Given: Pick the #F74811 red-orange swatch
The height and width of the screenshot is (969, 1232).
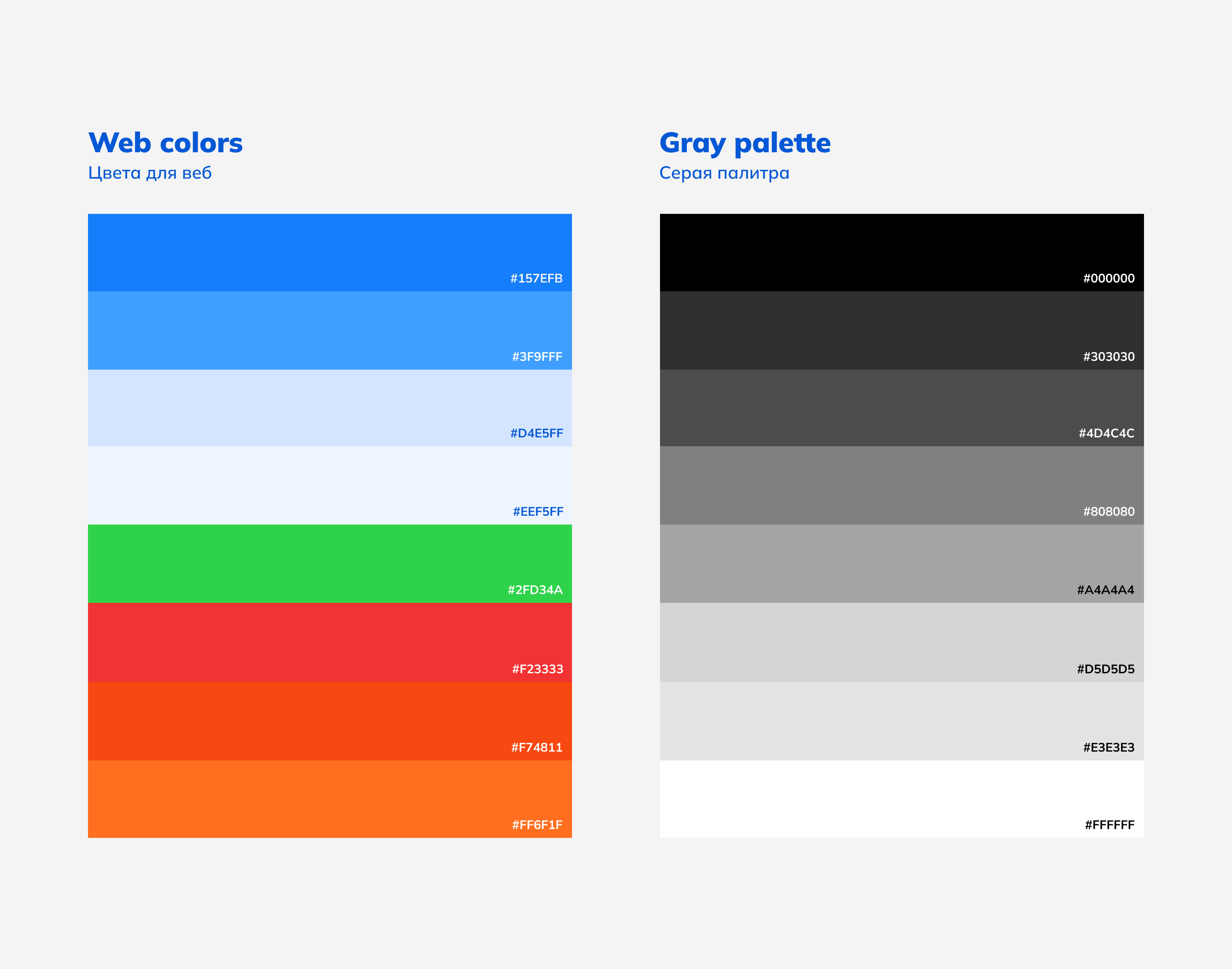Looking at the screenshot, I should [x=330, y=720].
